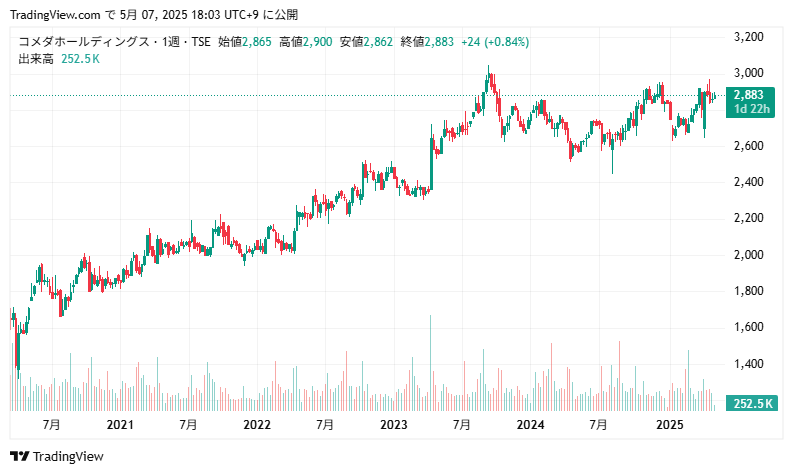Click the 始値 2,865 open value
Screen dimensions: 793x474
(x=245, y=41)
